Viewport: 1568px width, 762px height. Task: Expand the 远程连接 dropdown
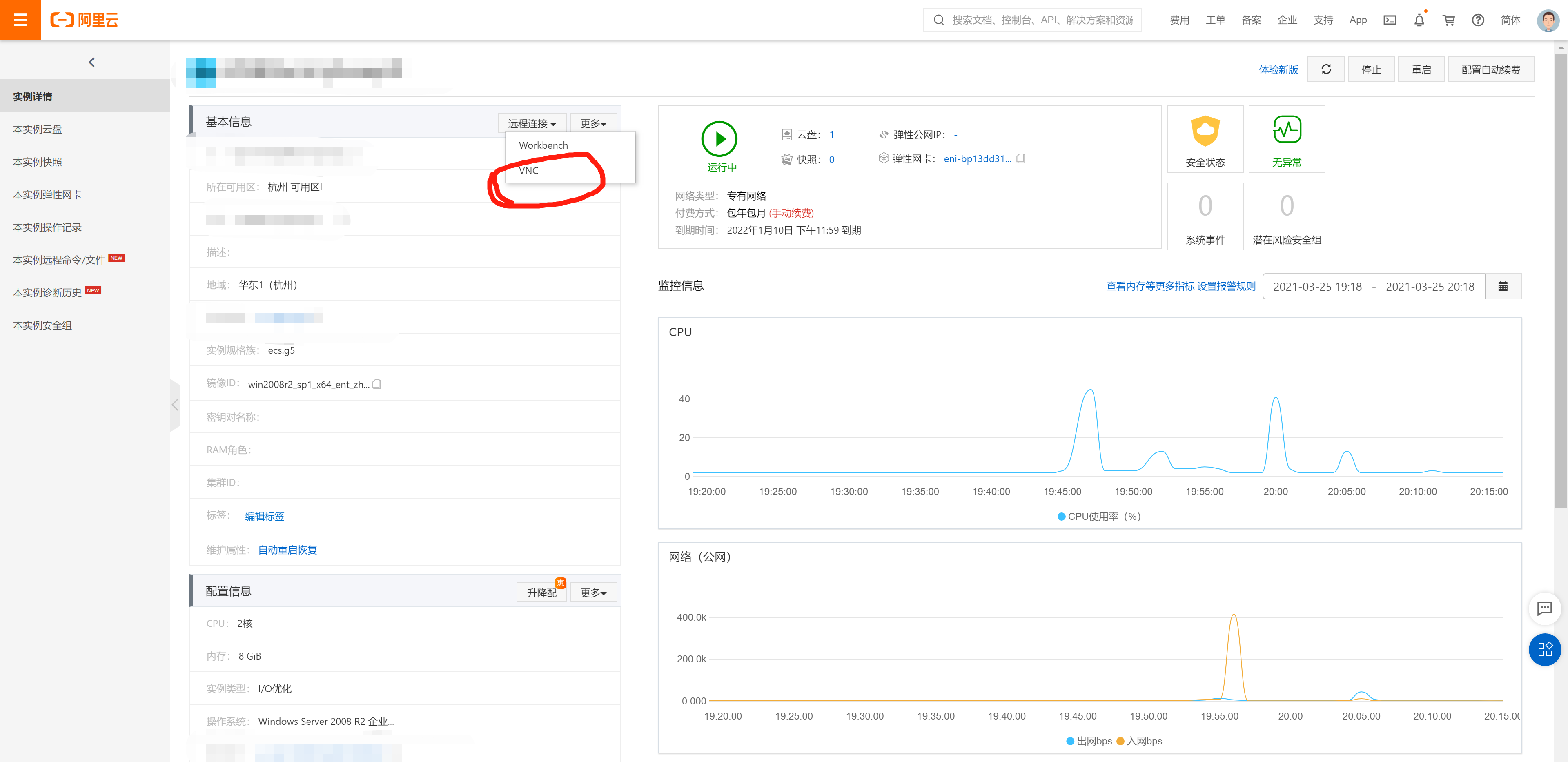click(x=532, y=124)
